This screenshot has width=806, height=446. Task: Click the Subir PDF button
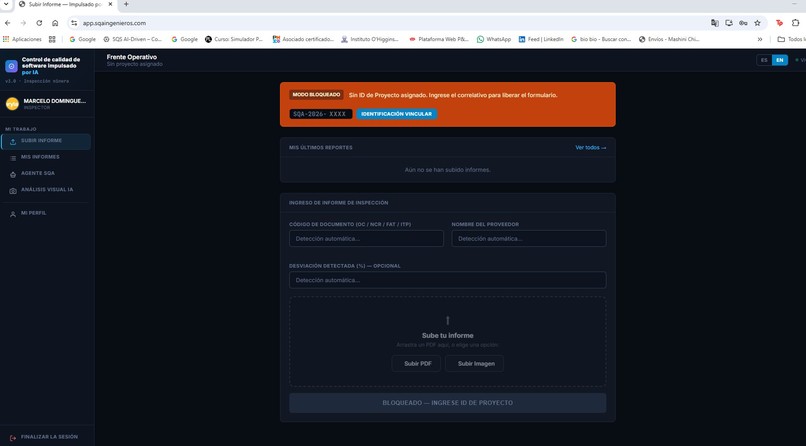tap(417, 363)
